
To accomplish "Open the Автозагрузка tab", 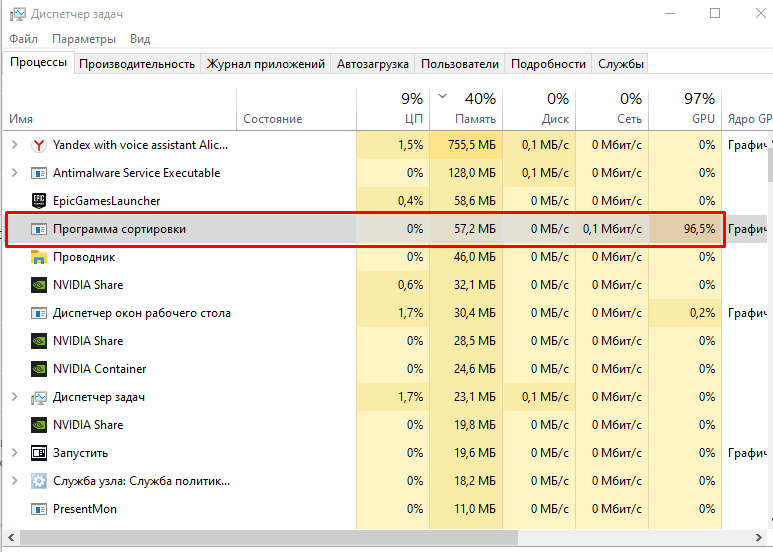I will (x=373, y=64).
